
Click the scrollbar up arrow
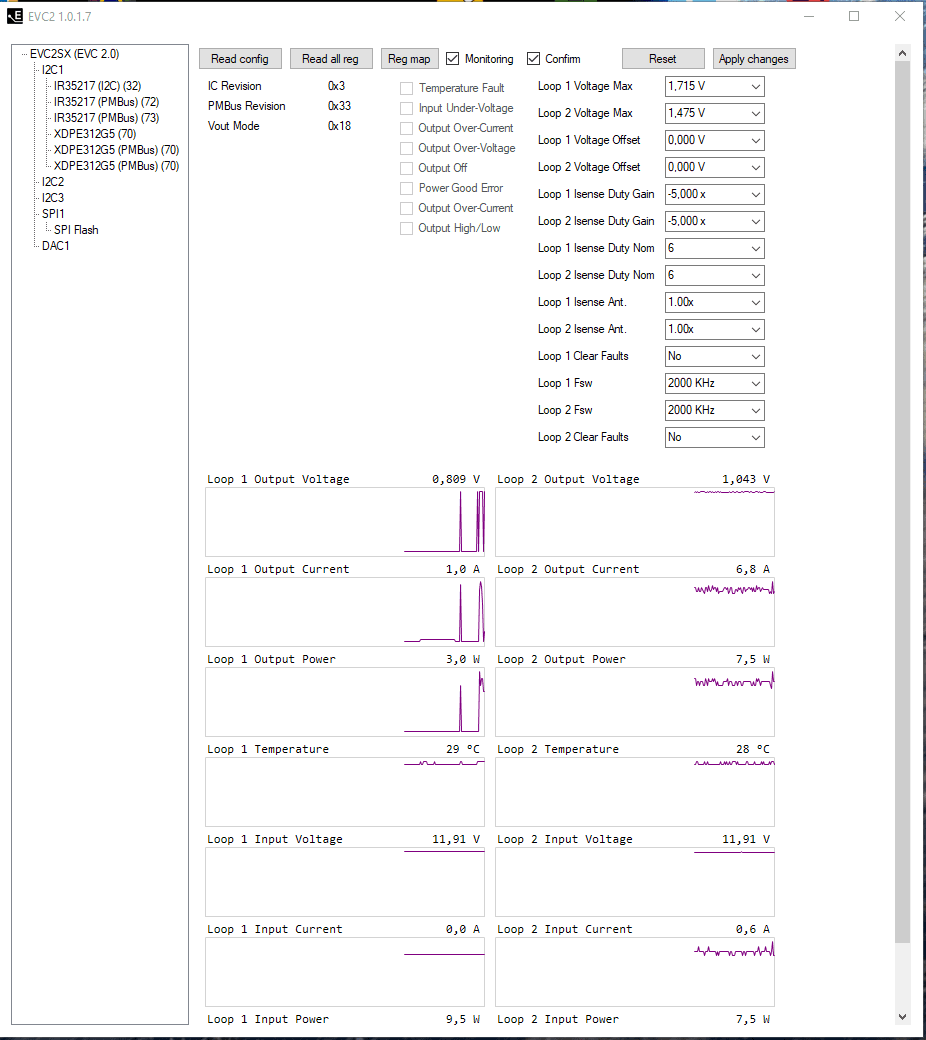click(902, 53)
